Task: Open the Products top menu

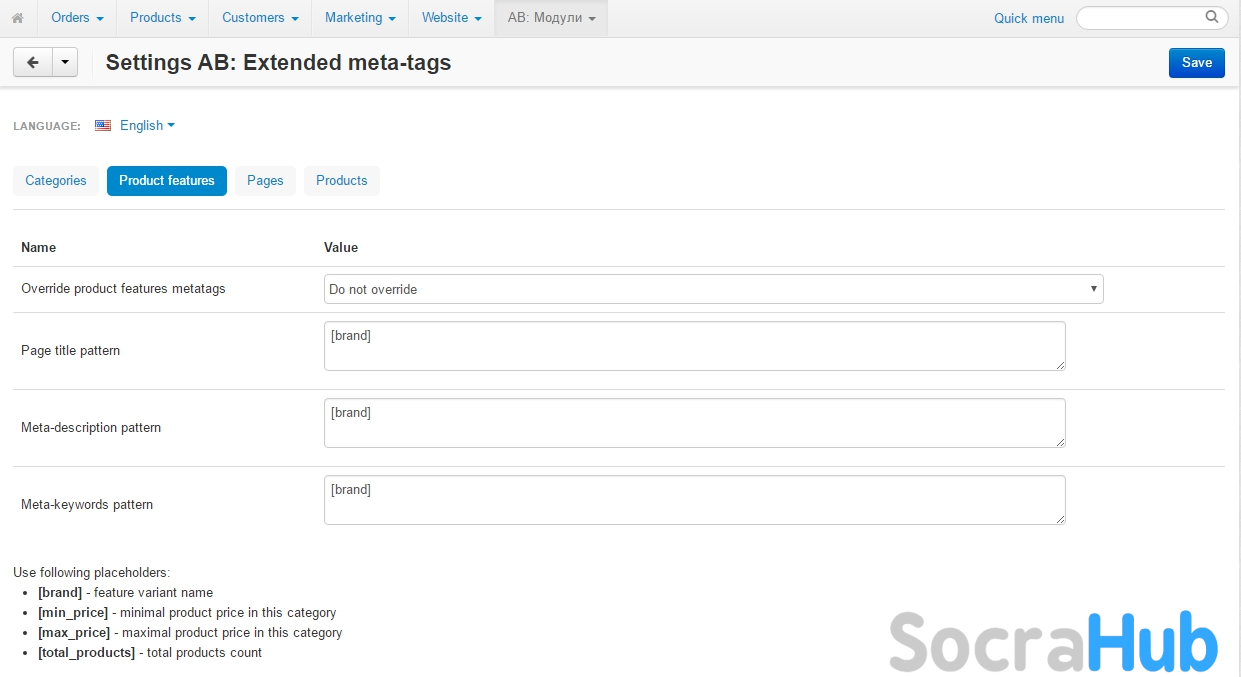Action: (162, 18)
